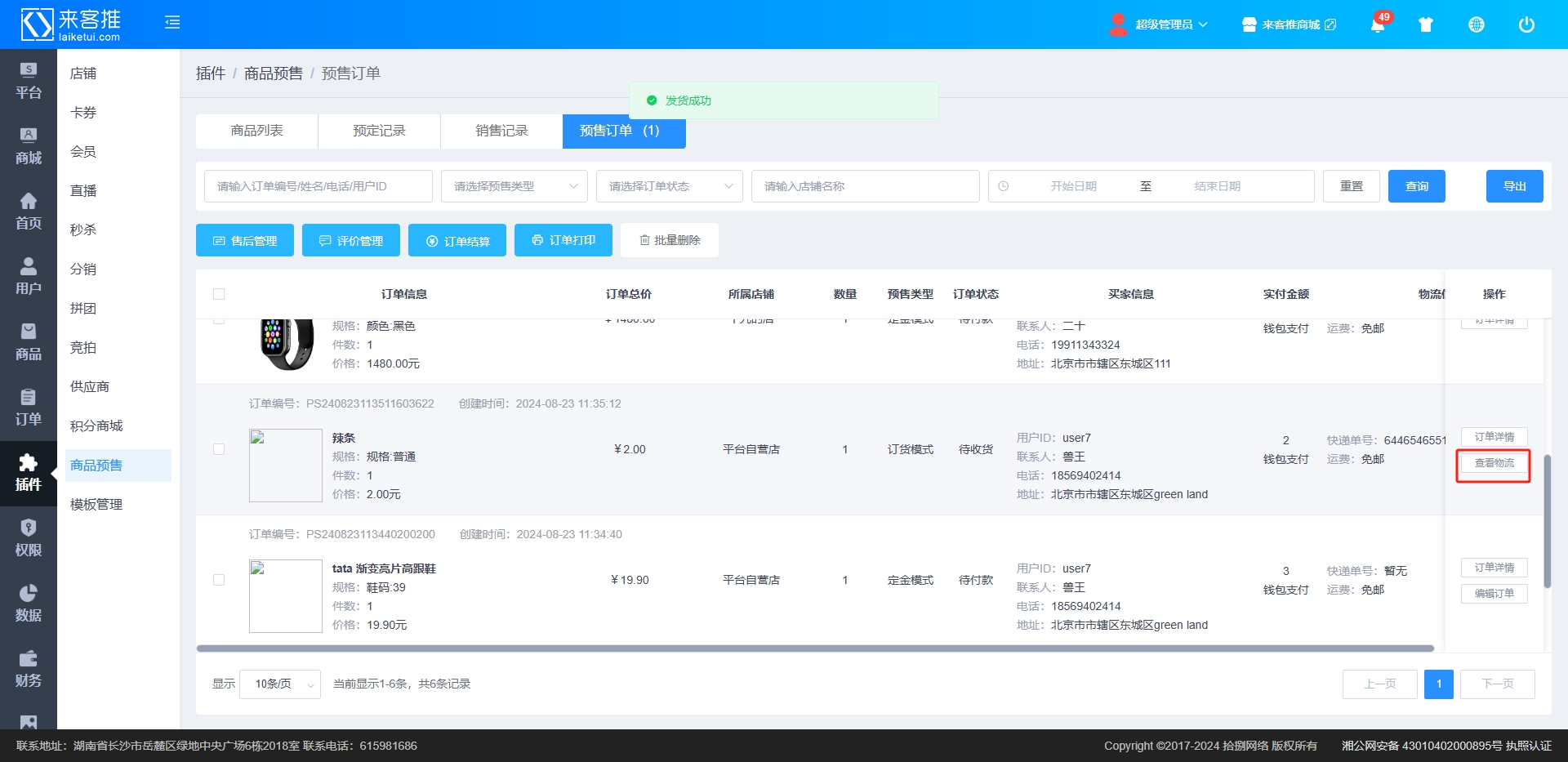This screenshot has height=762, width=1568.
Task: Open the 10条/页 page size dropdown
Action: pyautogui.click(x=280, y=684)
